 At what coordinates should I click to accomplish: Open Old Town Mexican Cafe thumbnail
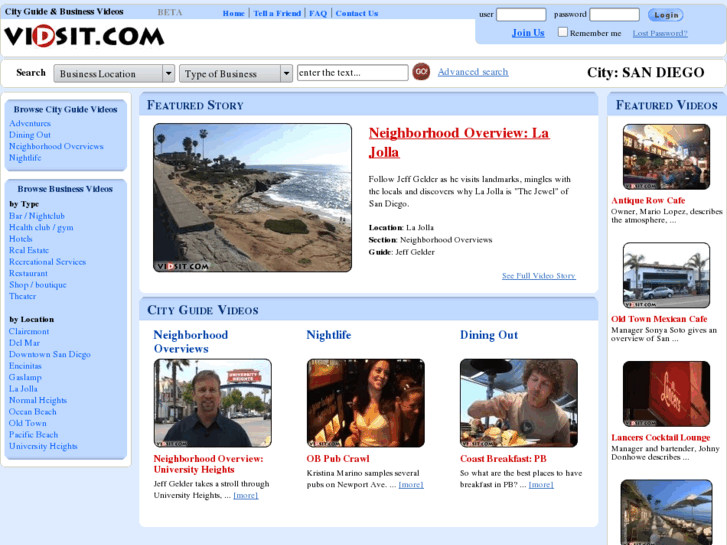pyautogui.click(x=666, y=275)
